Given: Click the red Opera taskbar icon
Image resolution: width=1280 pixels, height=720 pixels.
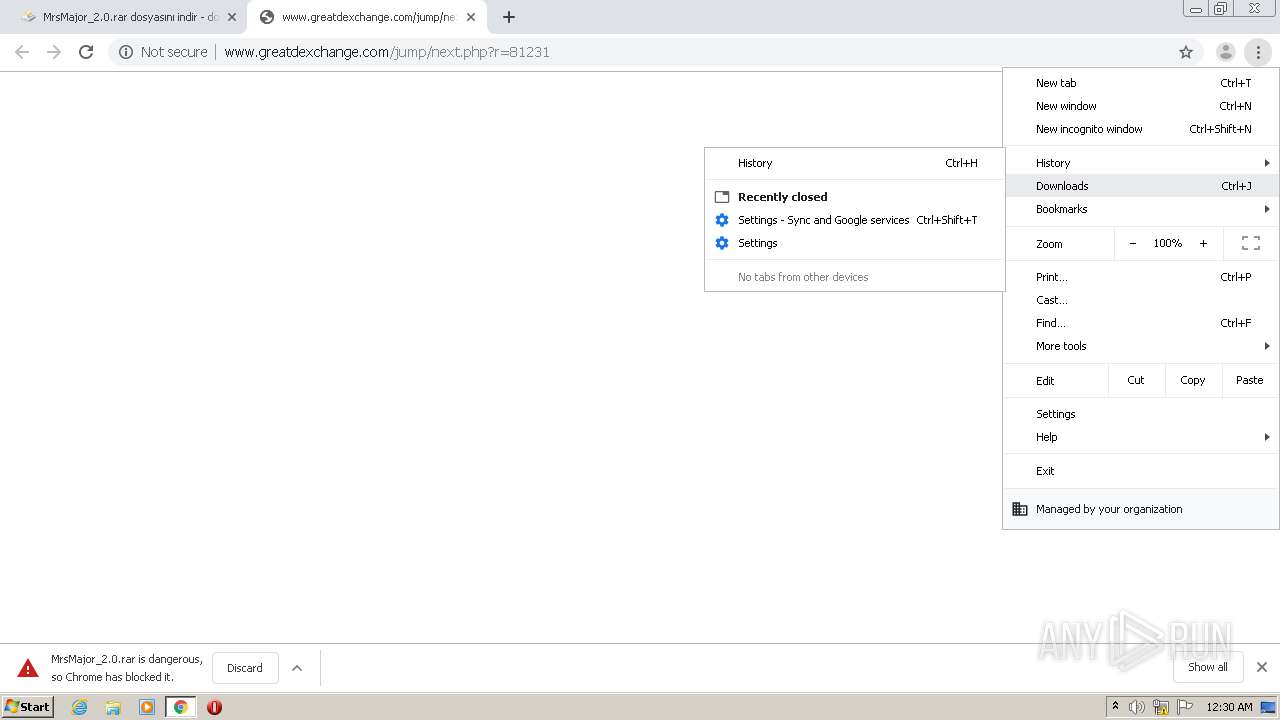Looking at the screenshot, I should [214, 707].
